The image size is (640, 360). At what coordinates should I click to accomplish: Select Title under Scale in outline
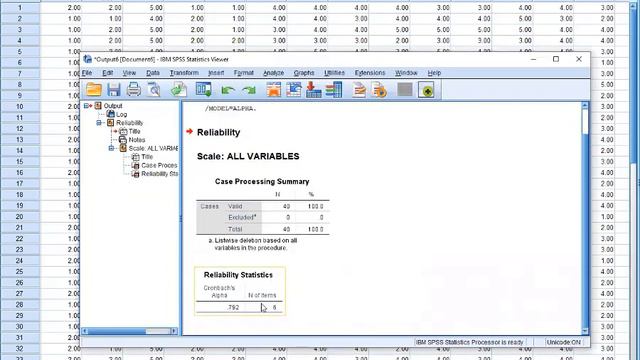147,157
